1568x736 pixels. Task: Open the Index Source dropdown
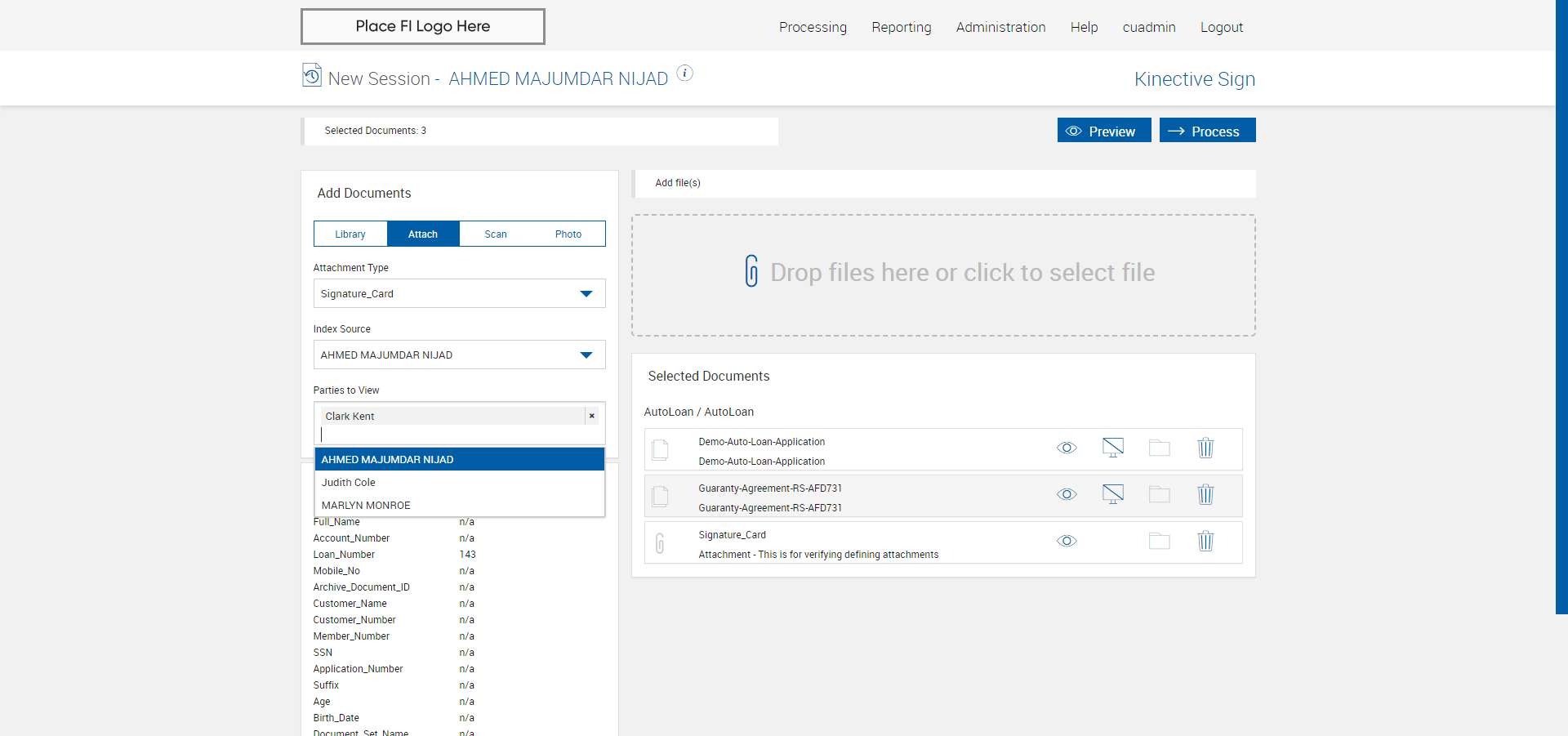coord(586,355)
